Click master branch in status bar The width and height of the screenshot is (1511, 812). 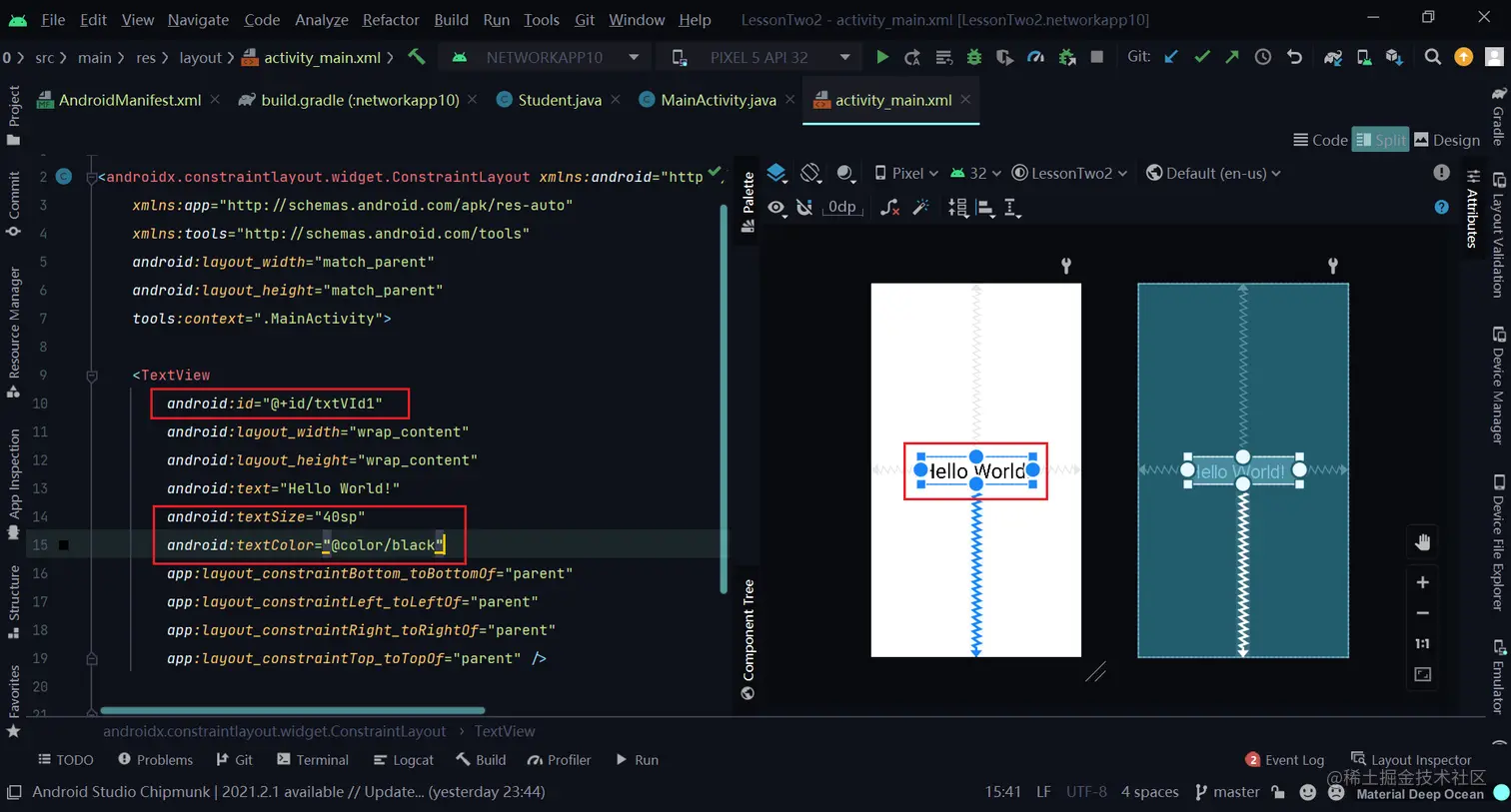click(x=1227, y=792)
